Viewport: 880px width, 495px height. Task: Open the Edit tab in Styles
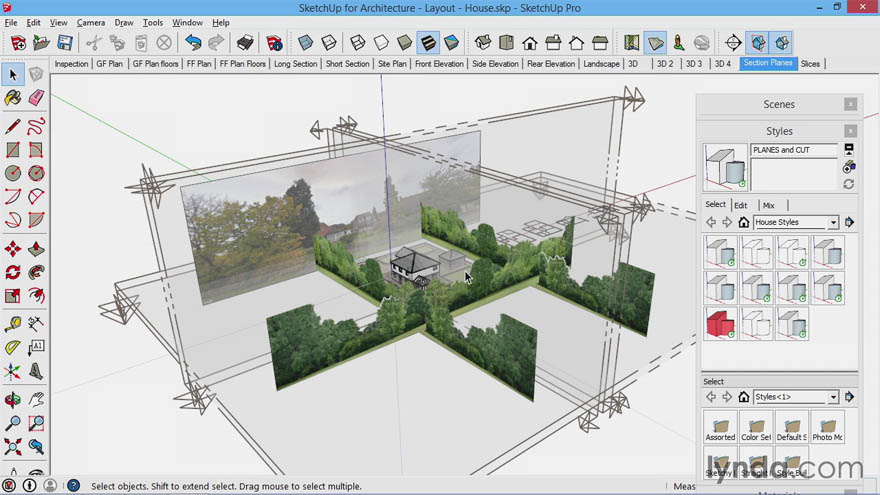740,205
